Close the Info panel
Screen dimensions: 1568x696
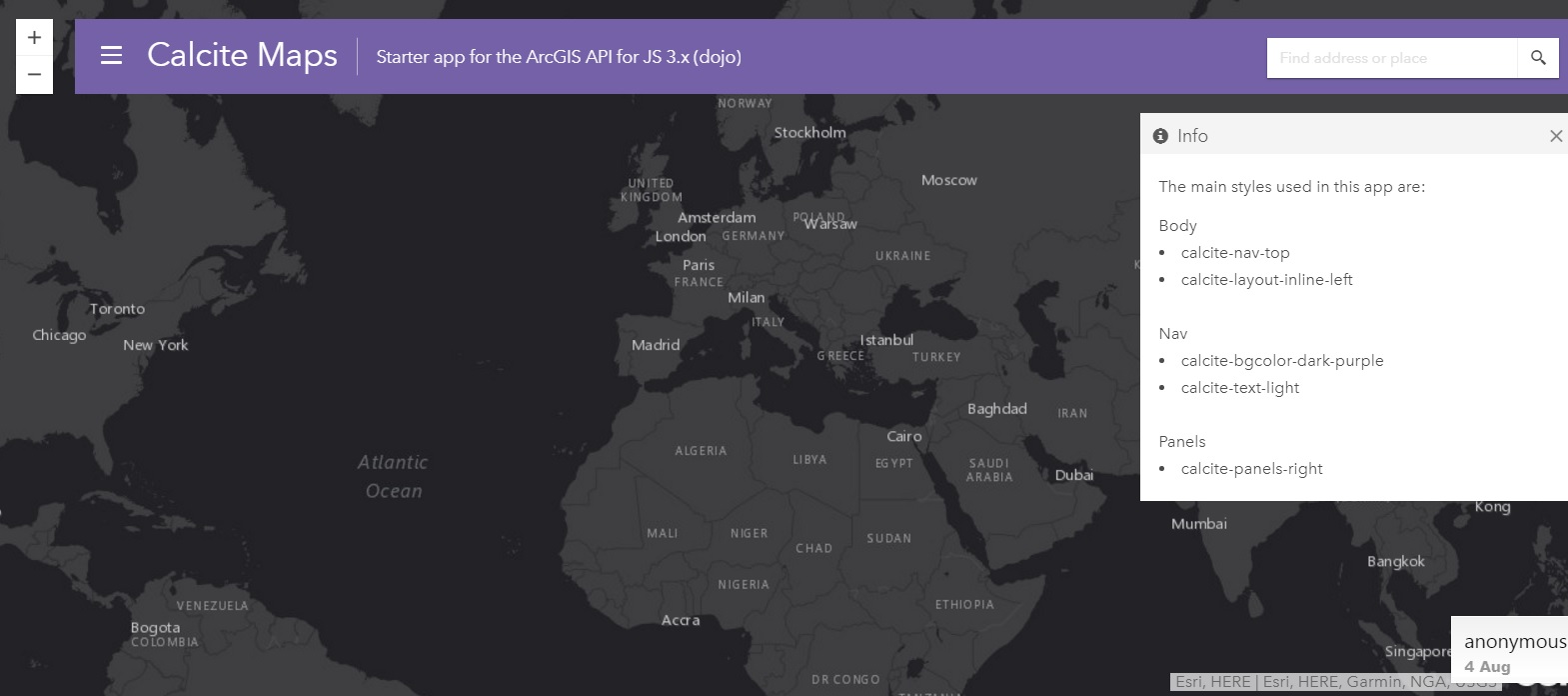tap(1555, 136)
